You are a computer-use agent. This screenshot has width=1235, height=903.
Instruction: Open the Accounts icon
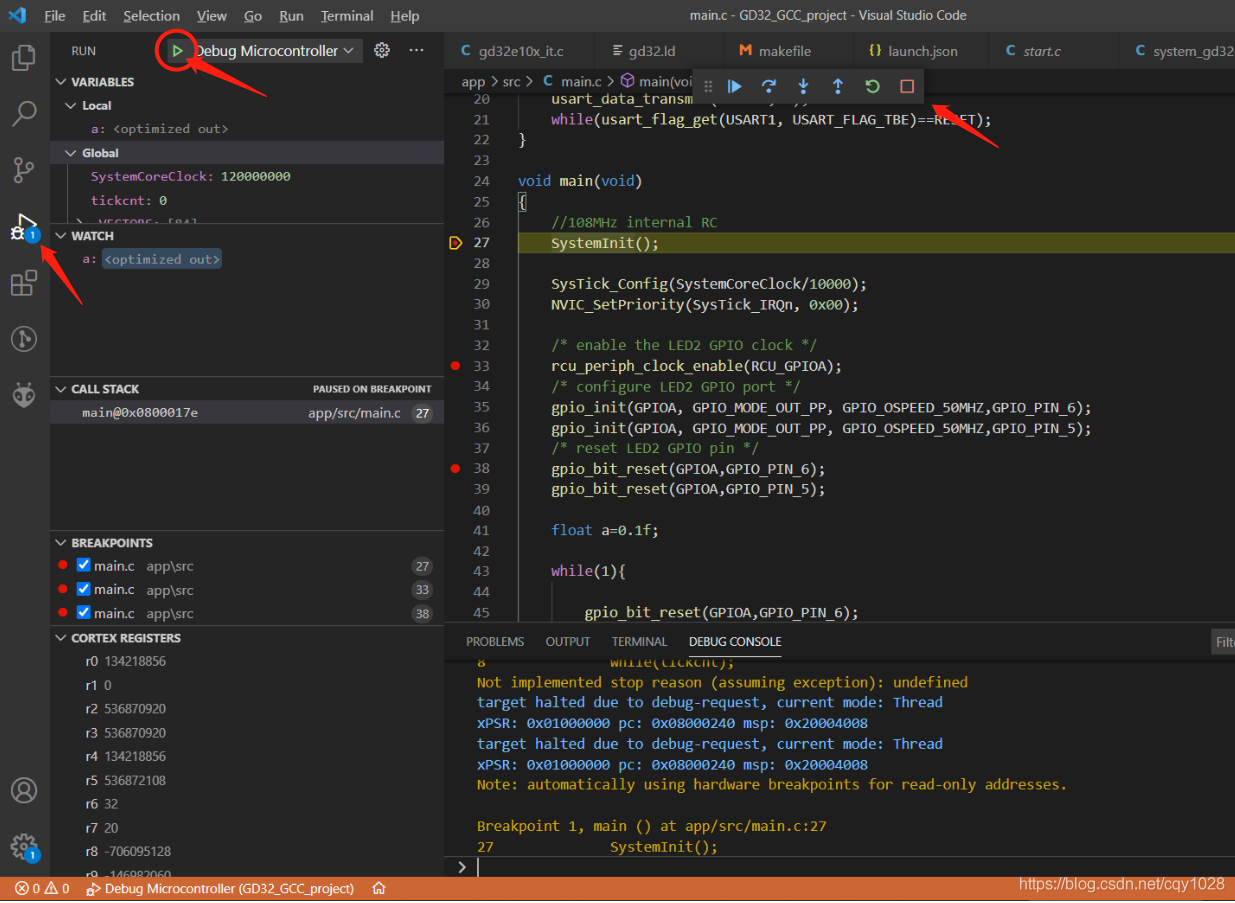click(24, 790)
